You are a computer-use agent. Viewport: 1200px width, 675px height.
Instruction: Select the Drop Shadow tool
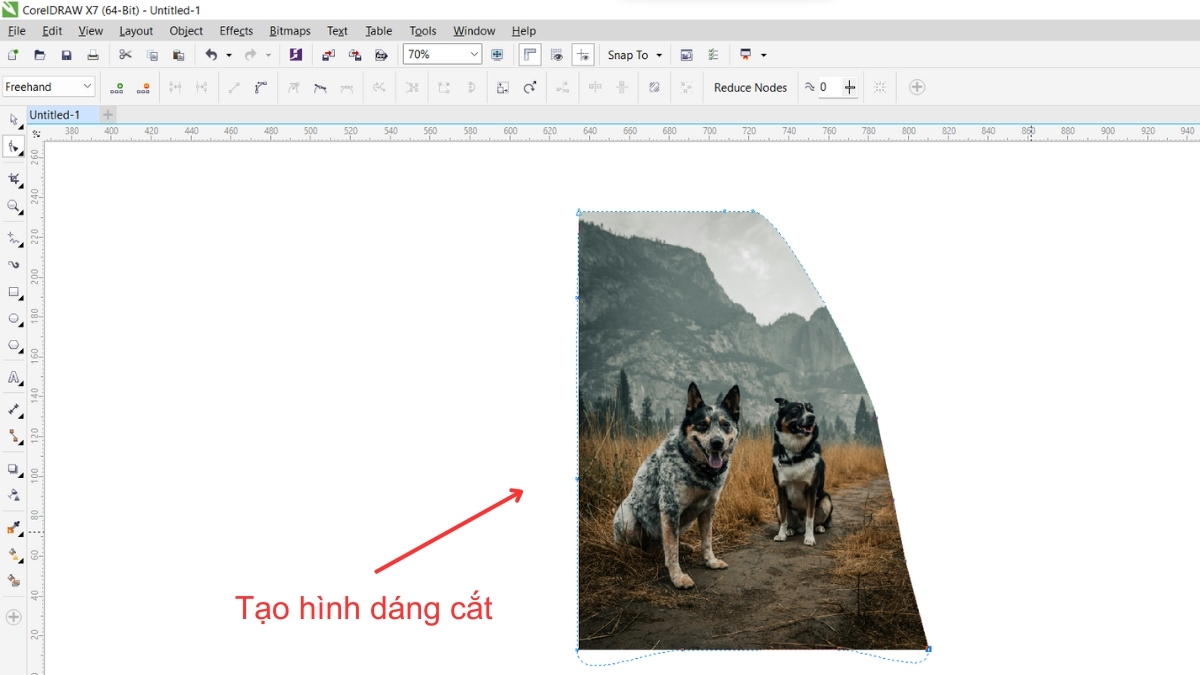coord(14,468)
